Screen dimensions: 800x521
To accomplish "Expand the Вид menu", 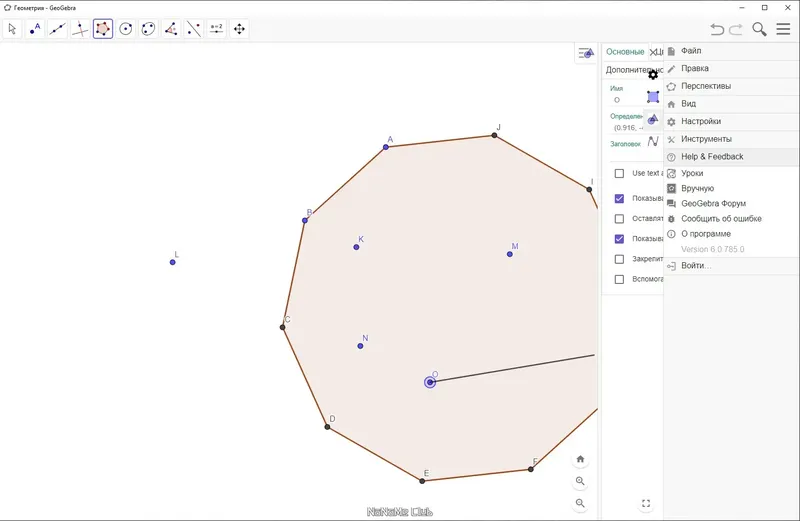I will [732, 104].
